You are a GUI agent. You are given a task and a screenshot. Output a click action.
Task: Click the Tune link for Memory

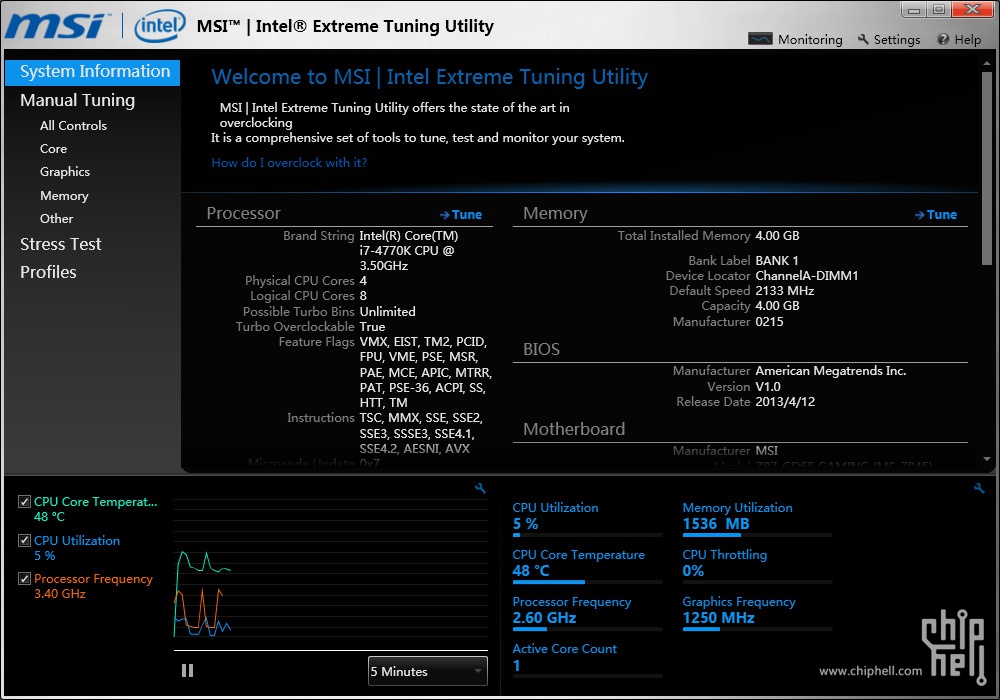pos(936,215)
